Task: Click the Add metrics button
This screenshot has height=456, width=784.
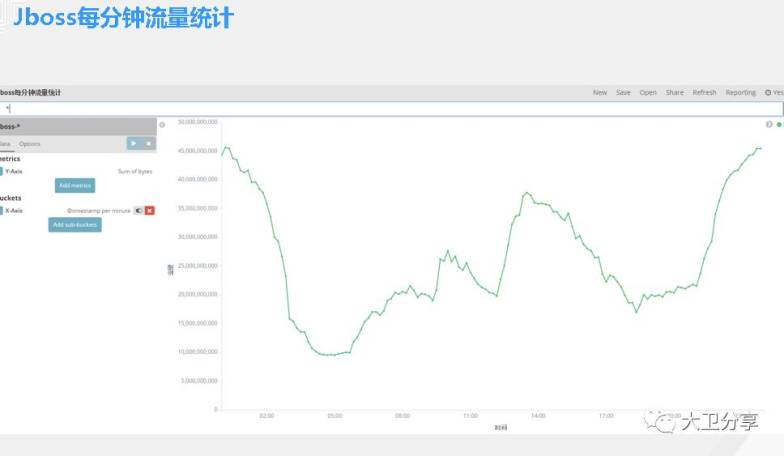Action: (x=75, y=186)
